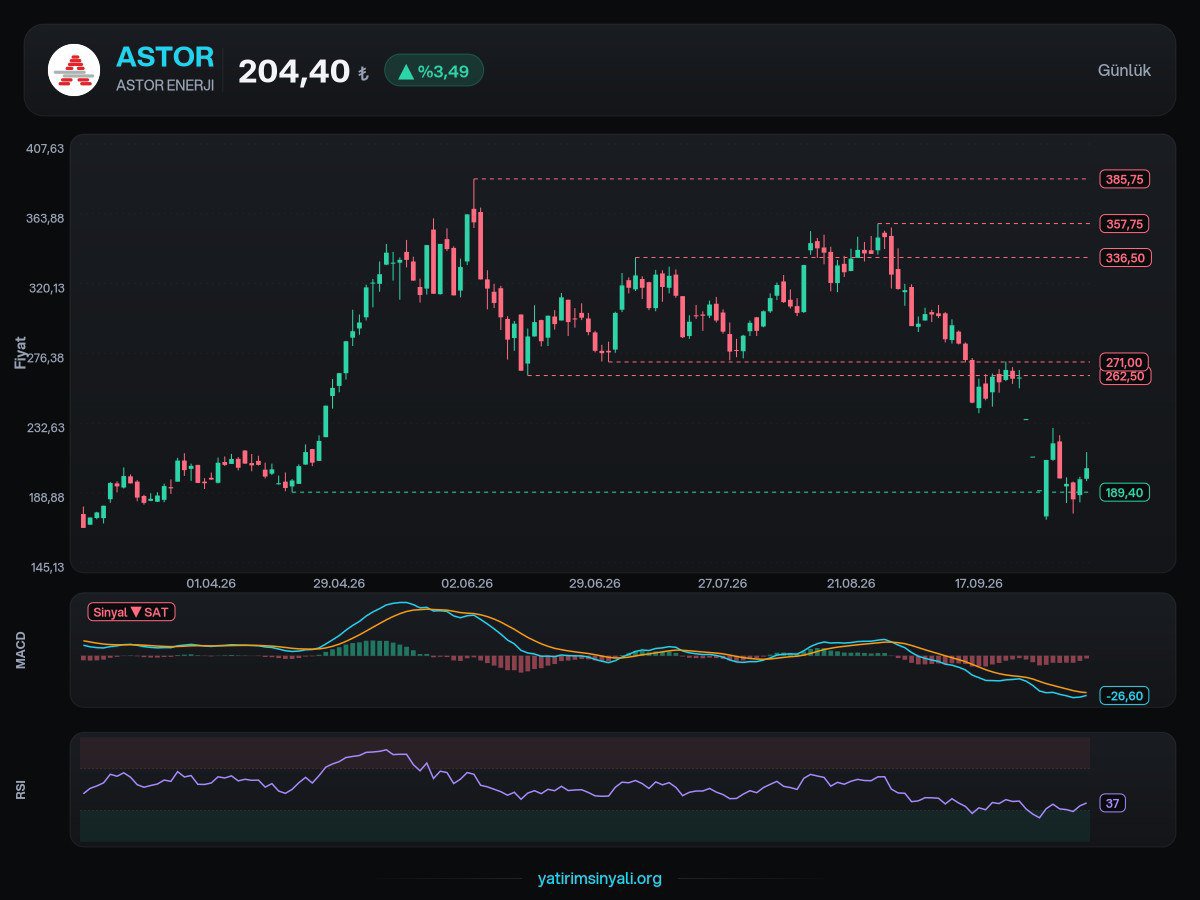The height and width of the screenshot is (900, 1200).
Task: Click the Fiyat axis title
Action: click(x=20, y=353)
